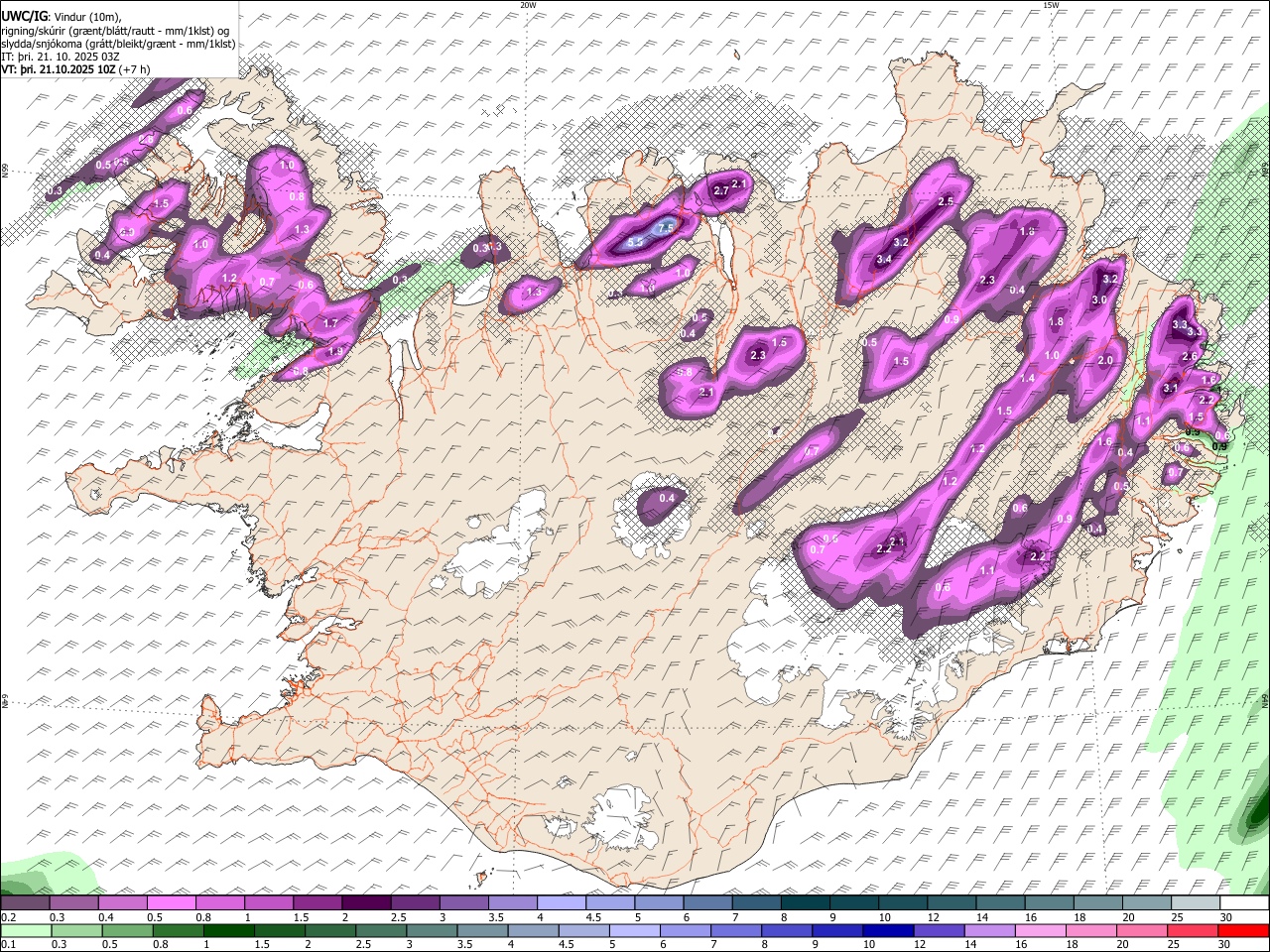Click the bright magenta swatch labeled 0.5 in snow scale
This screenshot has width=1270, height=952.
tap(173, 903)
